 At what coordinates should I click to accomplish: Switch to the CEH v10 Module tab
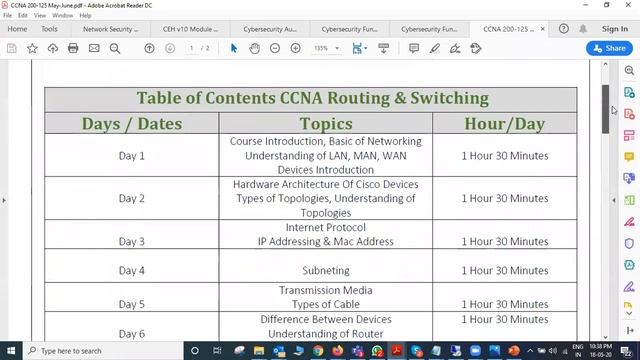[x=190, y=29]
